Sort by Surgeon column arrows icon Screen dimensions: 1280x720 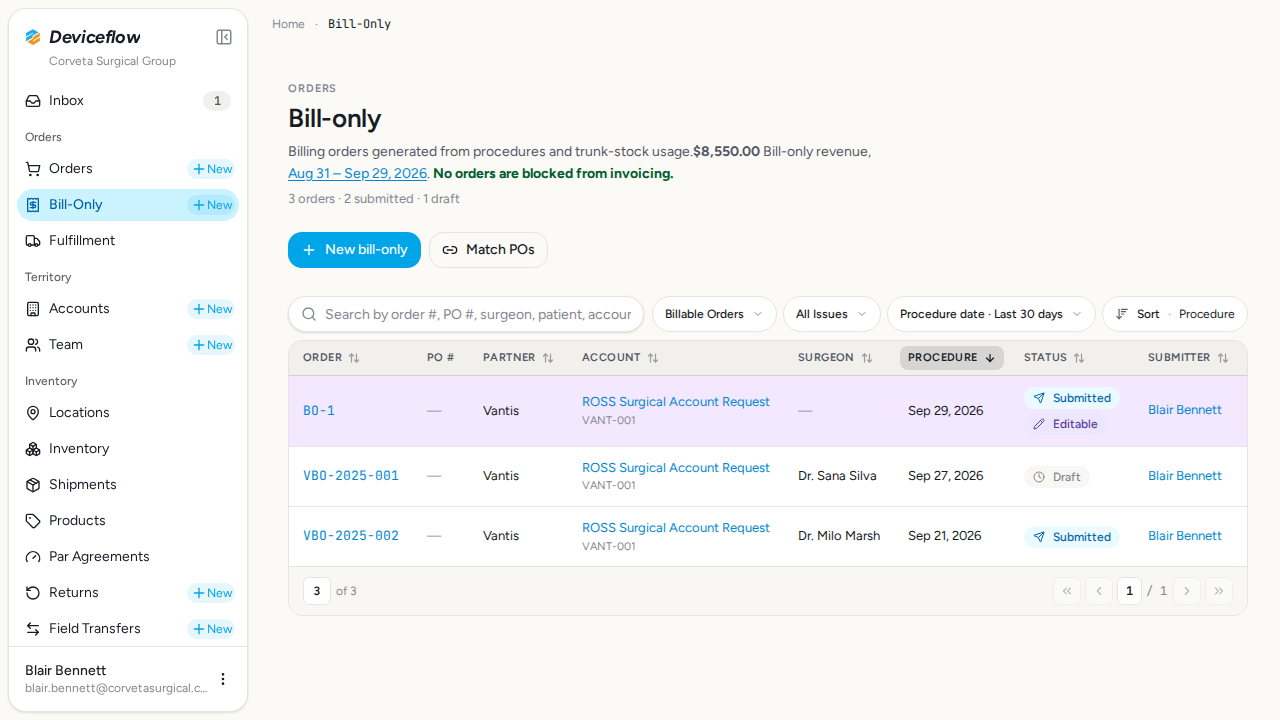pyautogui.click(x=867, y=358)
